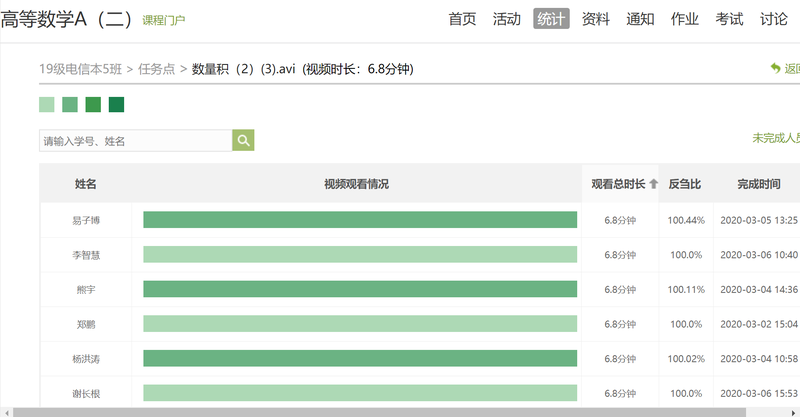Viewport: 800px width, 417px height.
Task: Click the darkest green legend swatch
Action: pos(116,105)
